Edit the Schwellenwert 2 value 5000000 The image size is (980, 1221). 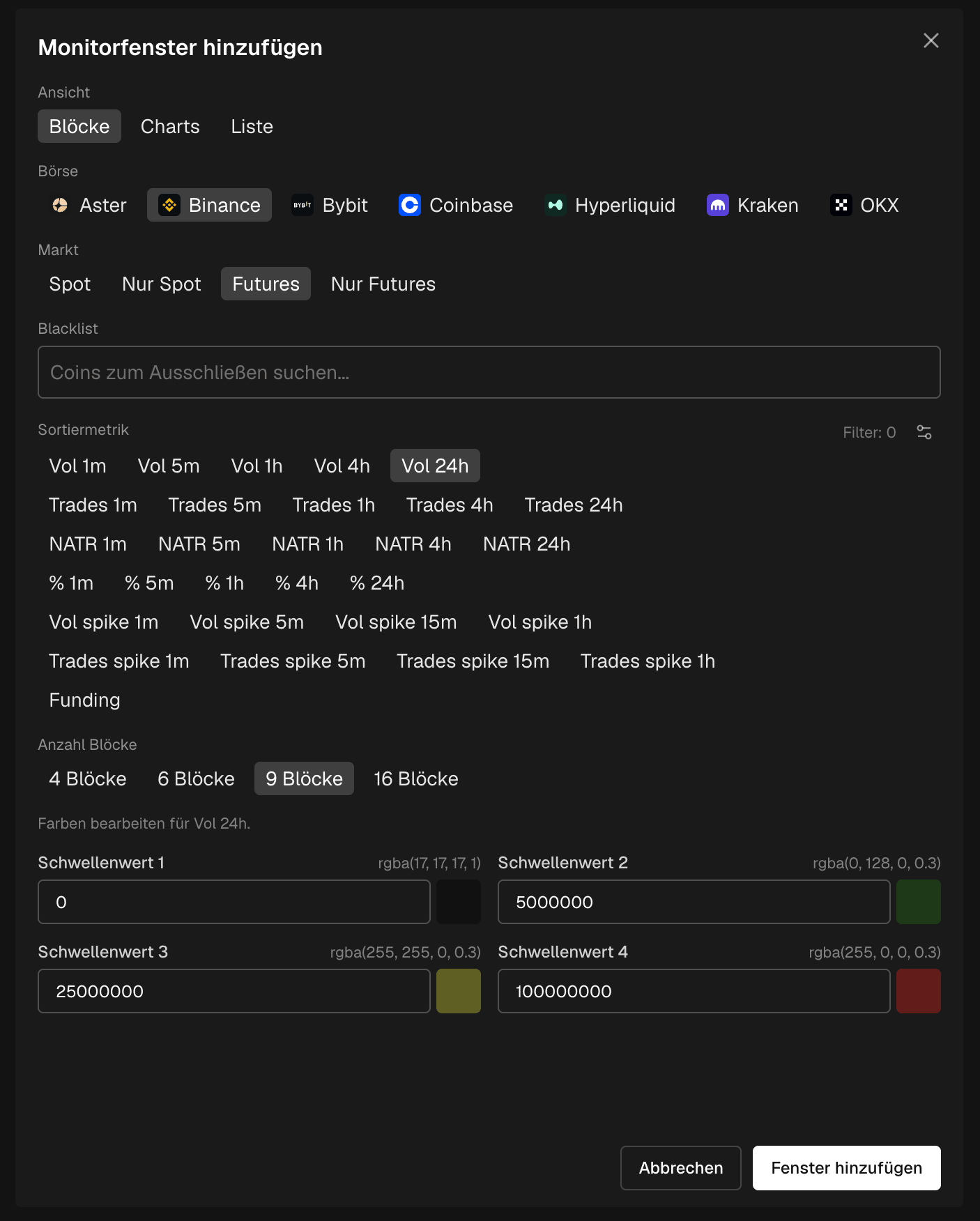pyautogui.click(x=694, y=902)
